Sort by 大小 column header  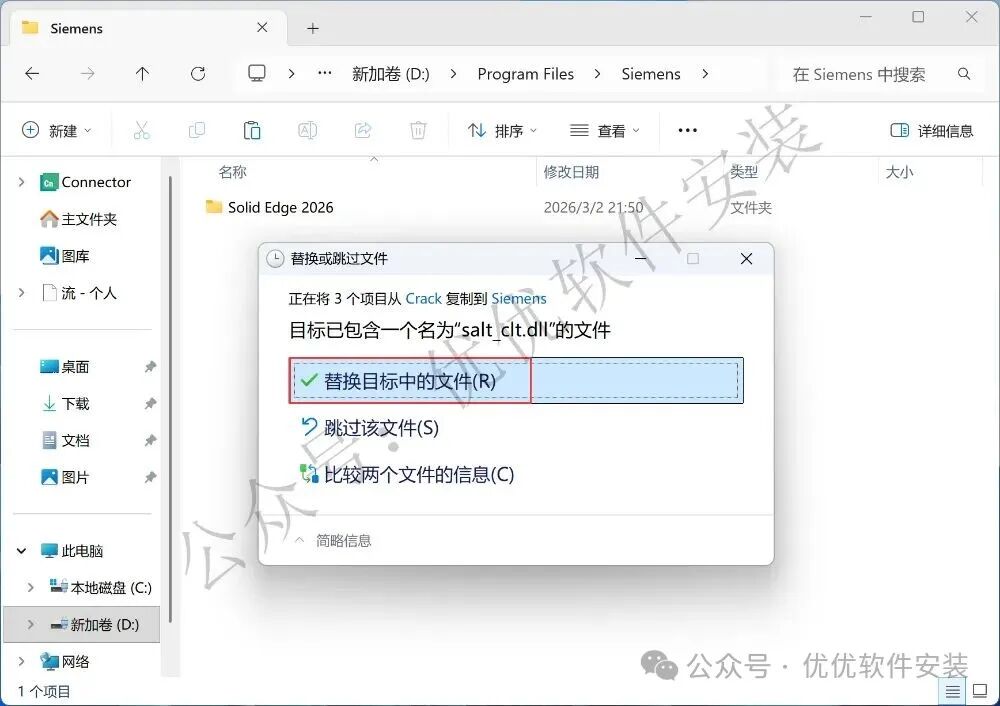click(x=899, y=172)
